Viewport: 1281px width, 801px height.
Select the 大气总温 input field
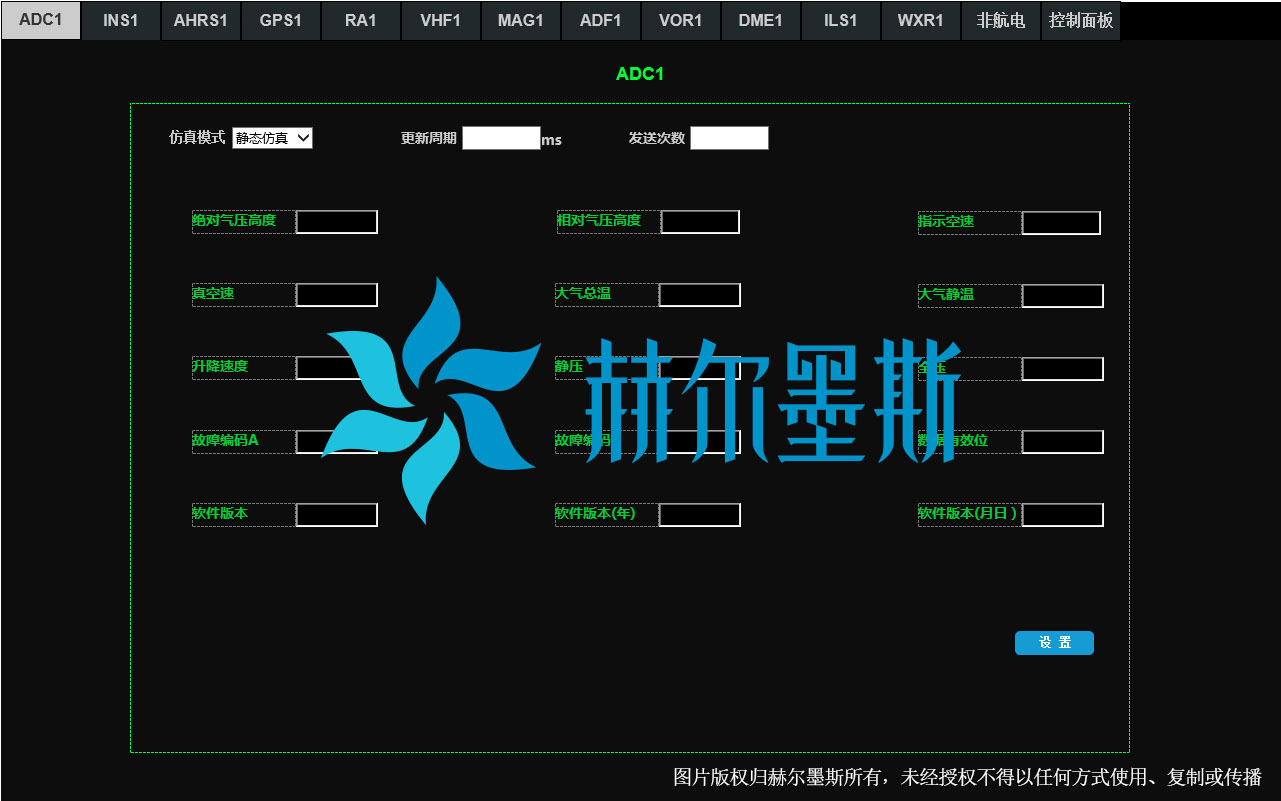pyautogui.click(x=700, y=295)
